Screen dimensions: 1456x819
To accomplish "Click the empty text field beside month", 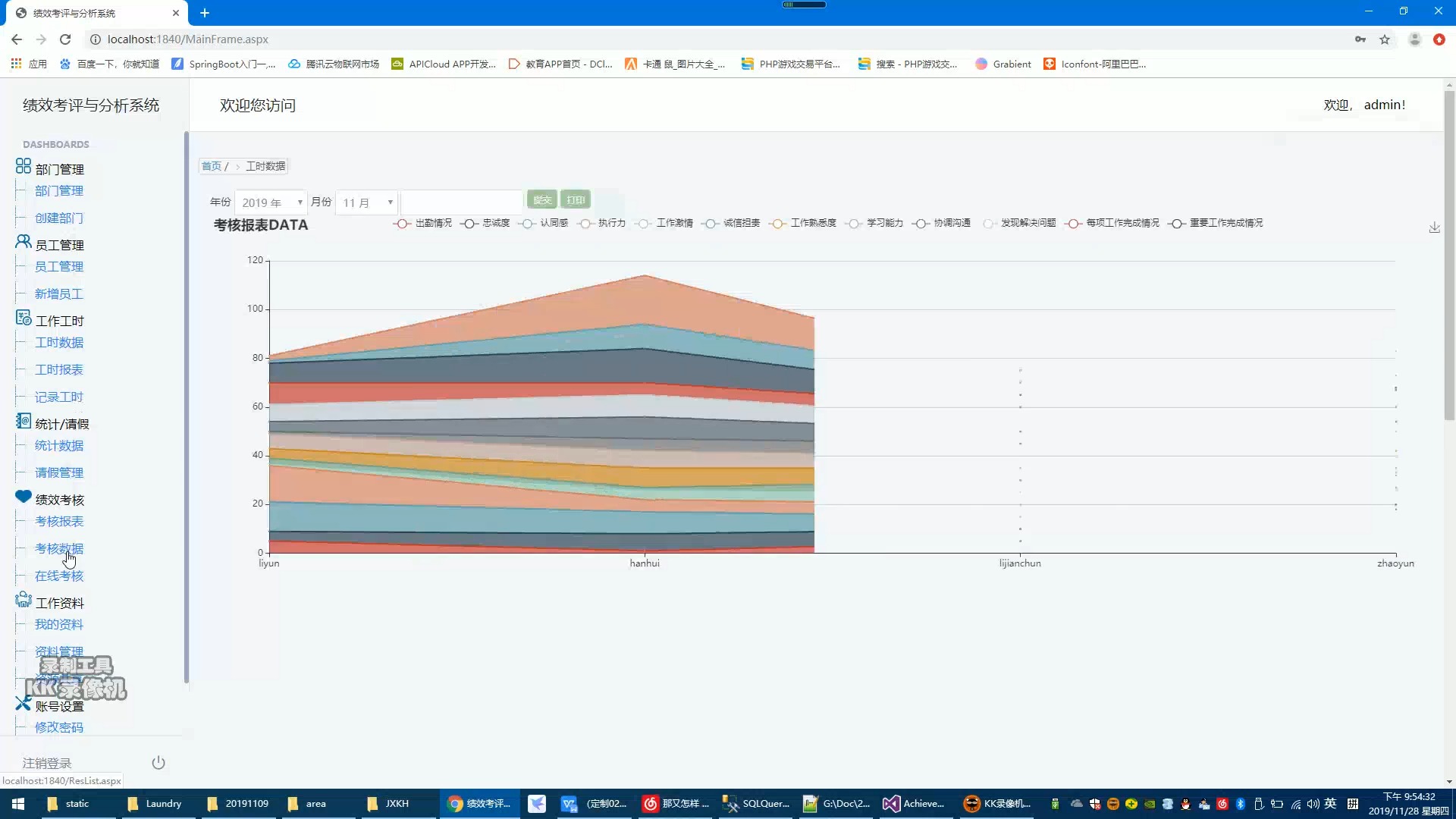I will pyautogui.click(x=461, y=202).
